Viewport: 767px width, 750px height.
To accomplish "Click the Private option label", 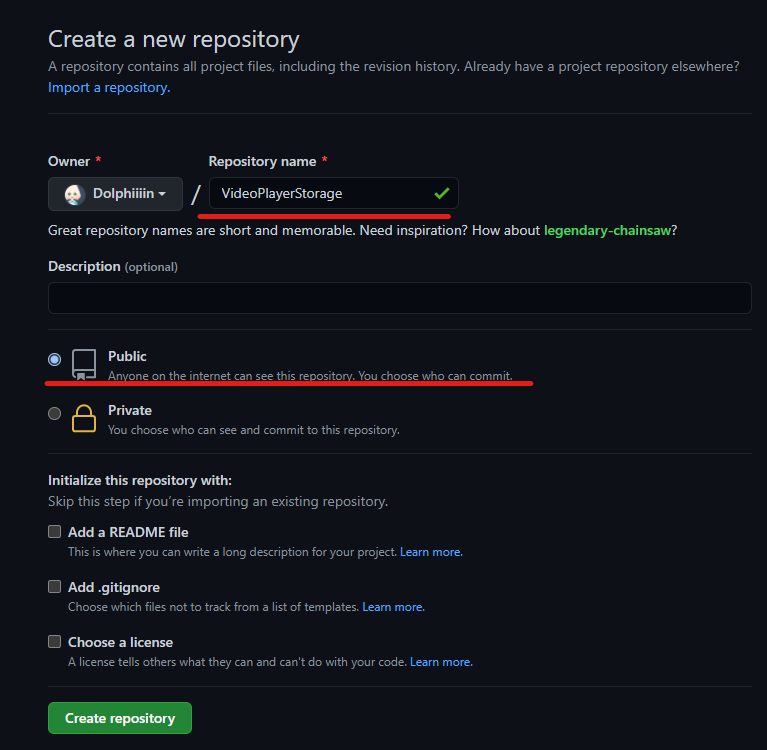I will click(130, 410).
